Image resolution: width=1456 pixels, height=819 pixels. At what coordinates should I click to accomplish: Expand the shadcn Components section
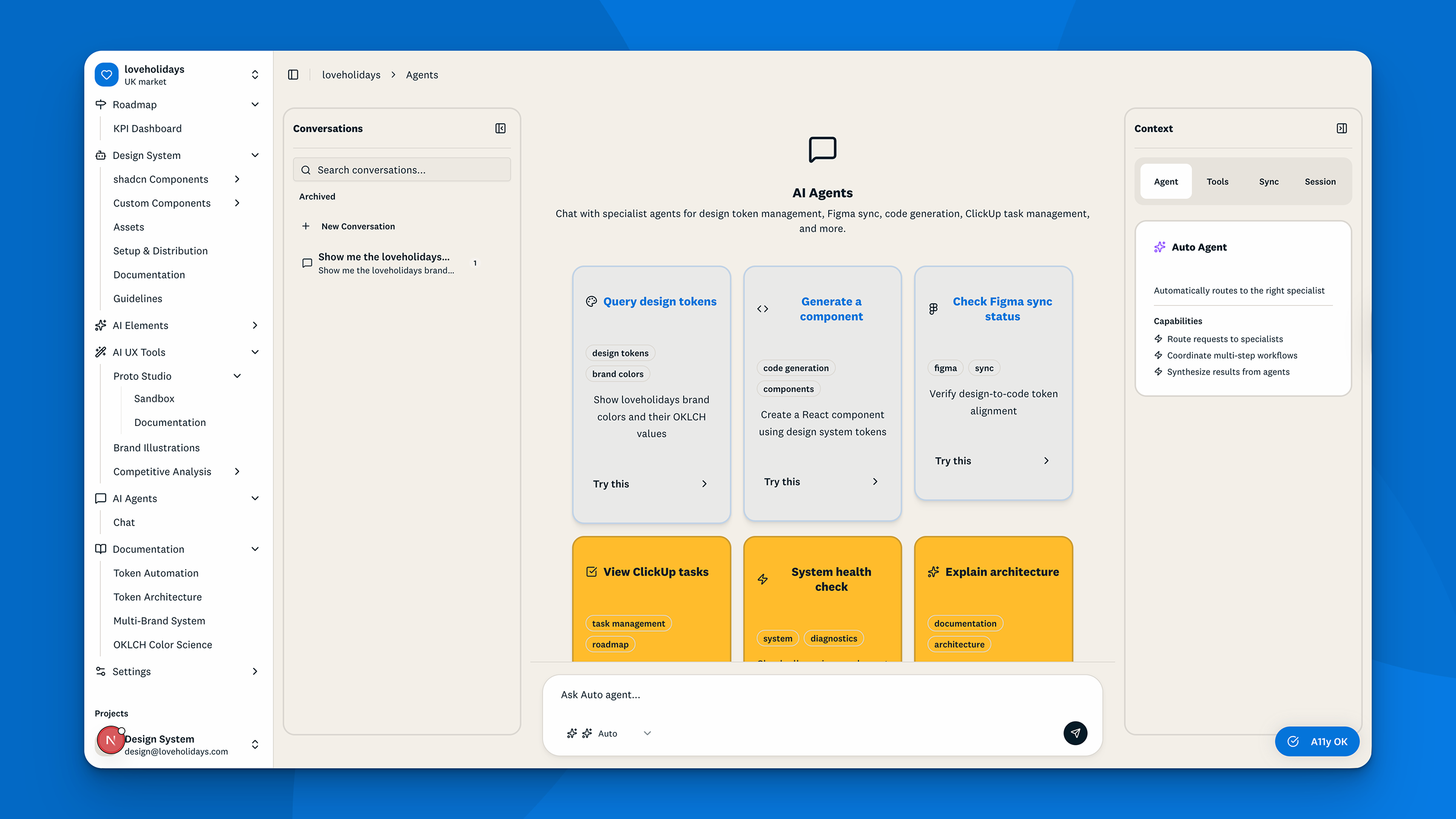tap(237, 179)
